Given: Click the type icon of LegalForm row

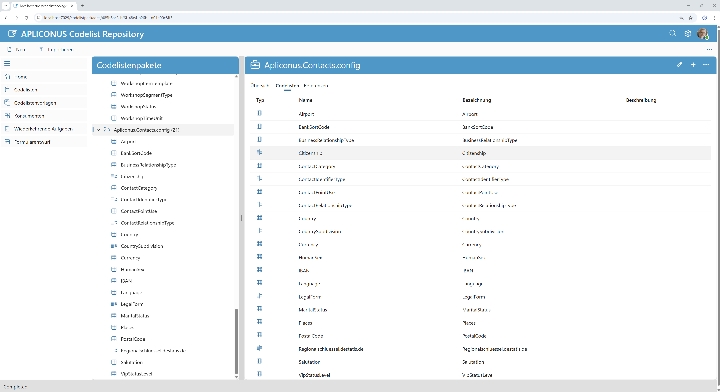Looking at the screenshot, I should (259, 296).
